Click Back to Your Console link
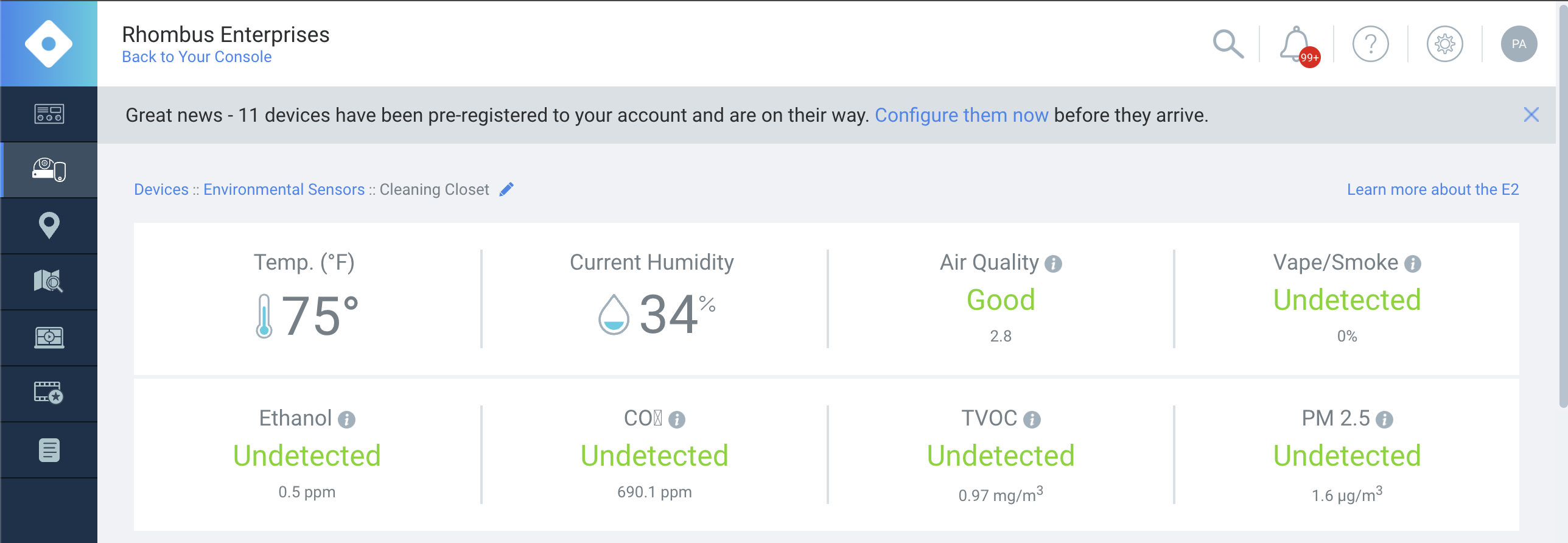Screen dimensions: 1568x543 [x=197, y=57]
